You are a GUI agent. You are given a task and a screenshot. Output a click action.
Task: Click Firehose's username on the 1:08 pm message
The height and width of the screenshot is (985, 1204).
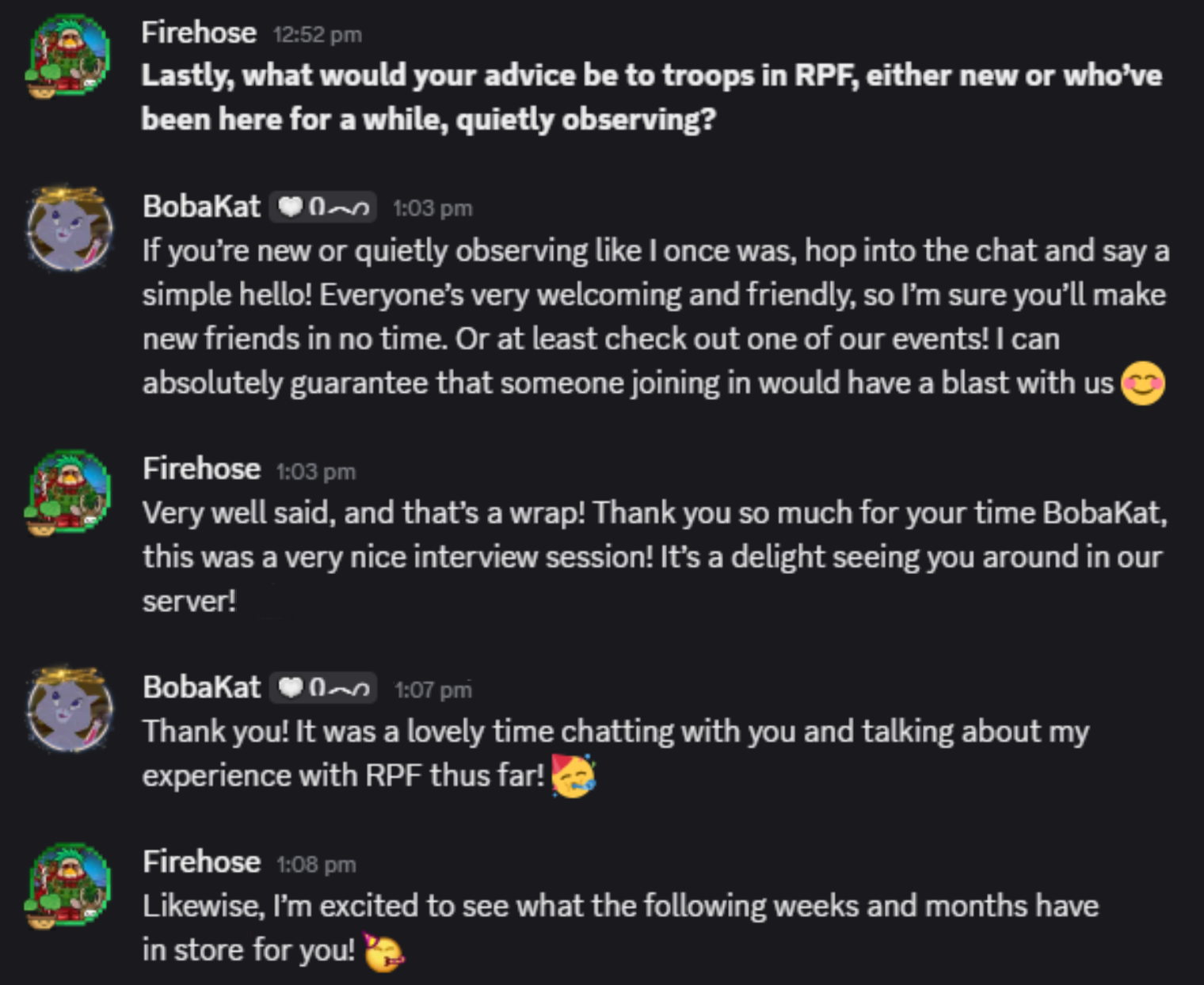point(201,861)
